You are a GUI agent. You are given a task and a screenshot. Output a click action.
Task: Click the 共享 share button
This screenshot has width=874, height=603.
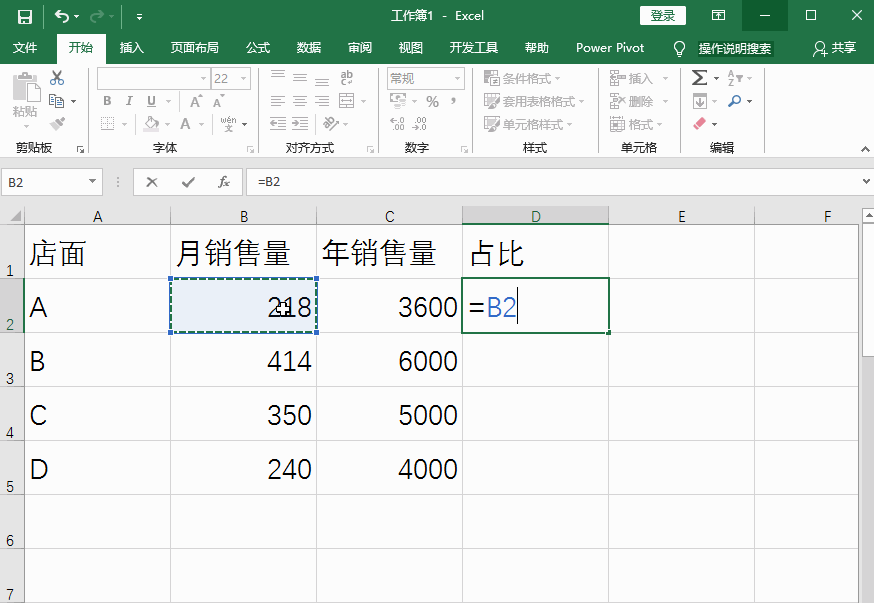(834, 48)
